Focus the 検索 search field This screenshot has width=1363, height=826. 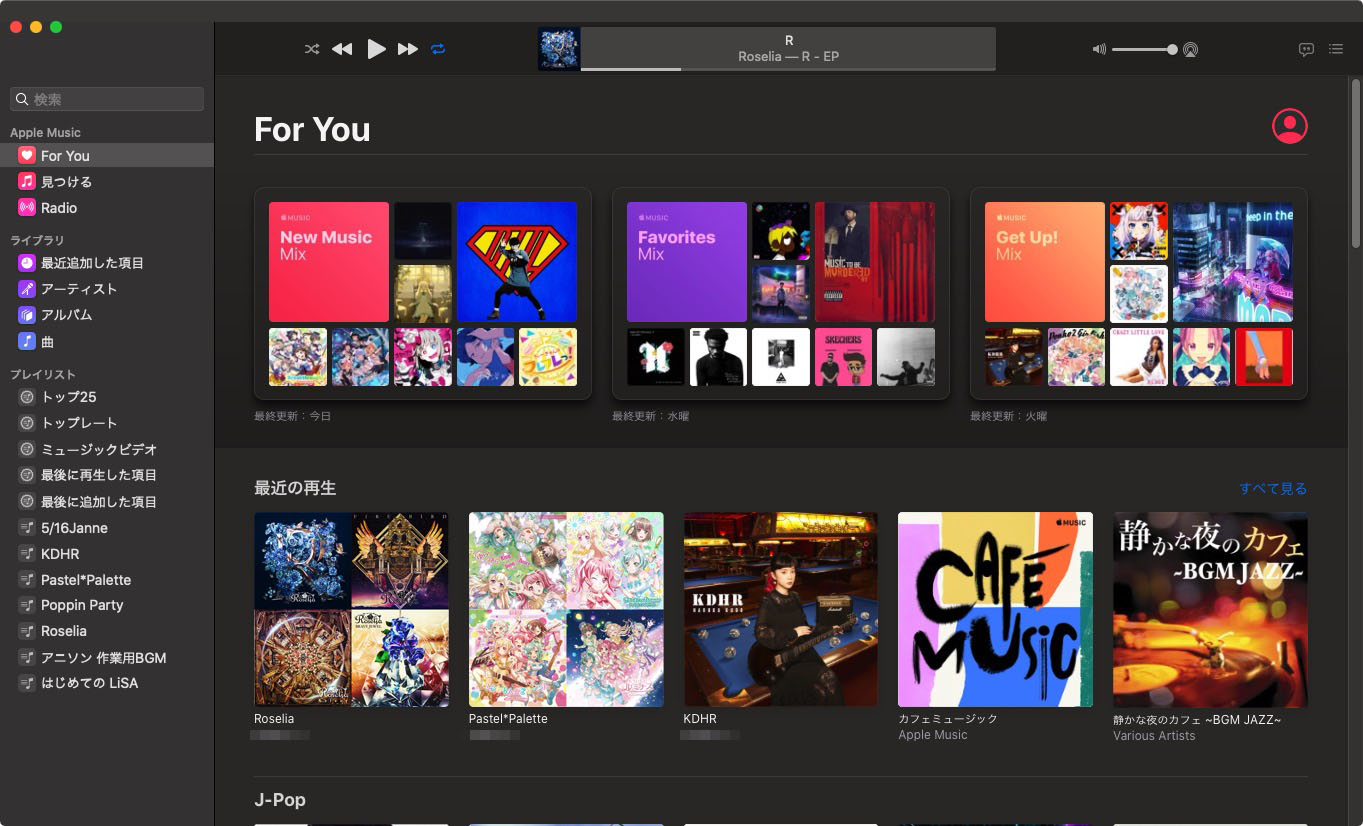pos(107,99)
